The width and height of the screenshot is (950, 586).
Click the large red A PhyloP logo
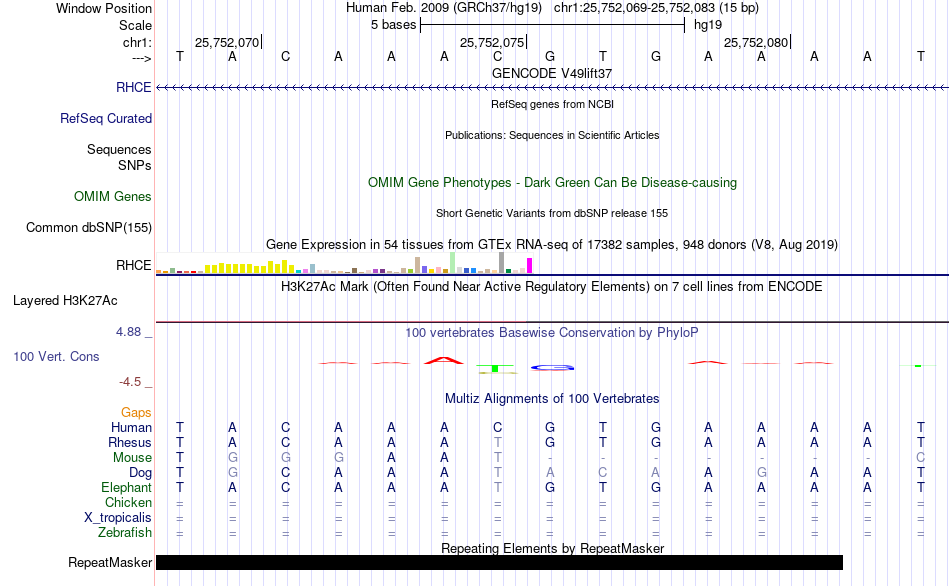pyautogui.click(x=444, y=361)
